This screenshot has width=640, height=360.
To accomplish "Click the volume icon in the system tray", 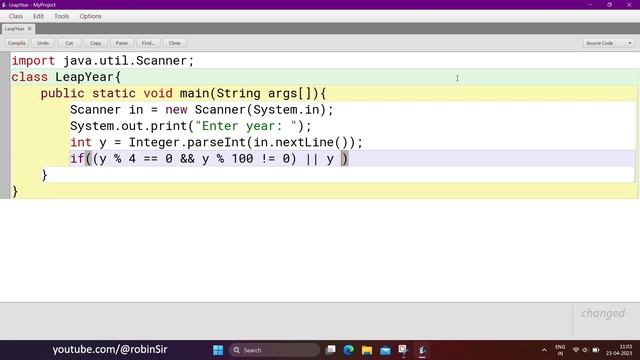I will point(585,350).
